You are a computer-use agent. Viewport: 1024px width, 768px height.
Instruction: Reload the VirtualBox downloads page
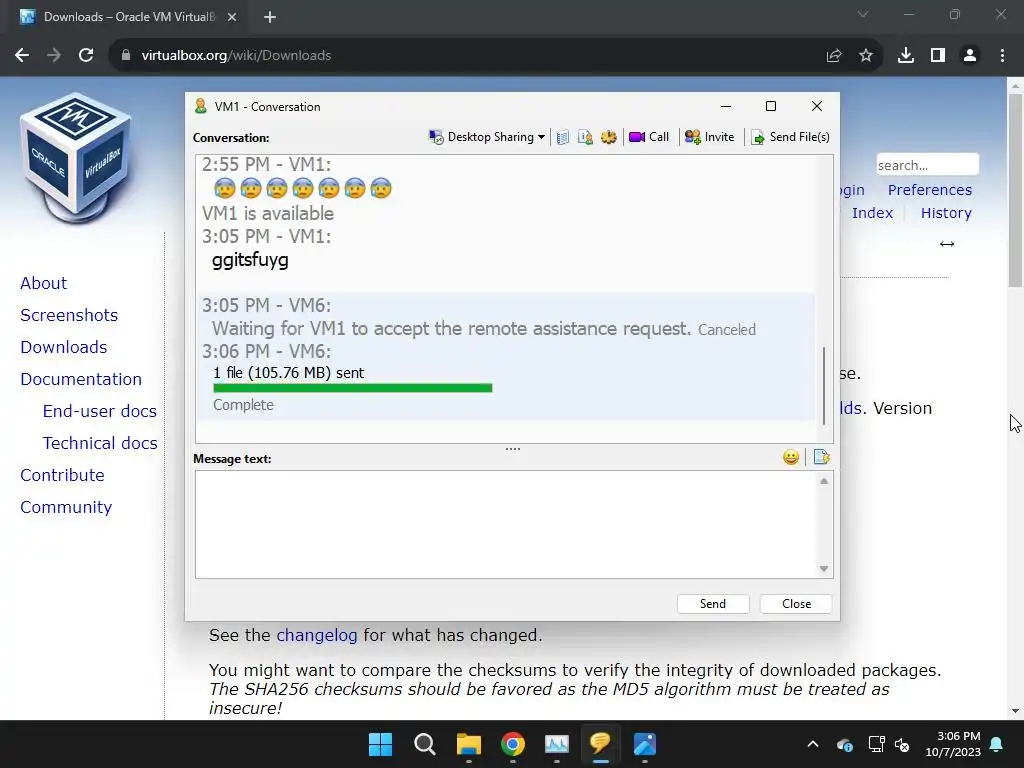coord(86,56)
